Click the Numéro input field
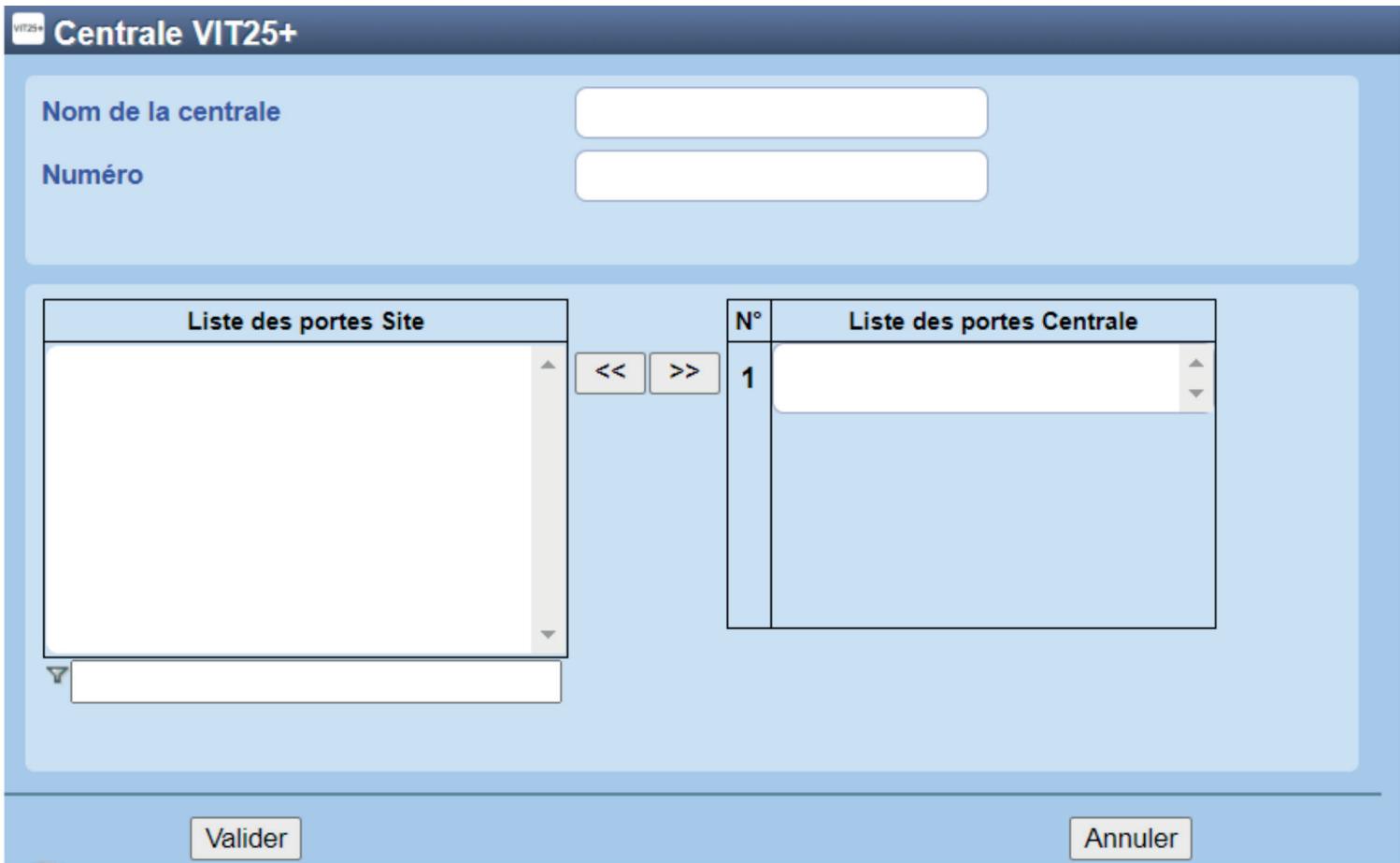Screen dimensions: 1400x863 click(x=781, y=176)
